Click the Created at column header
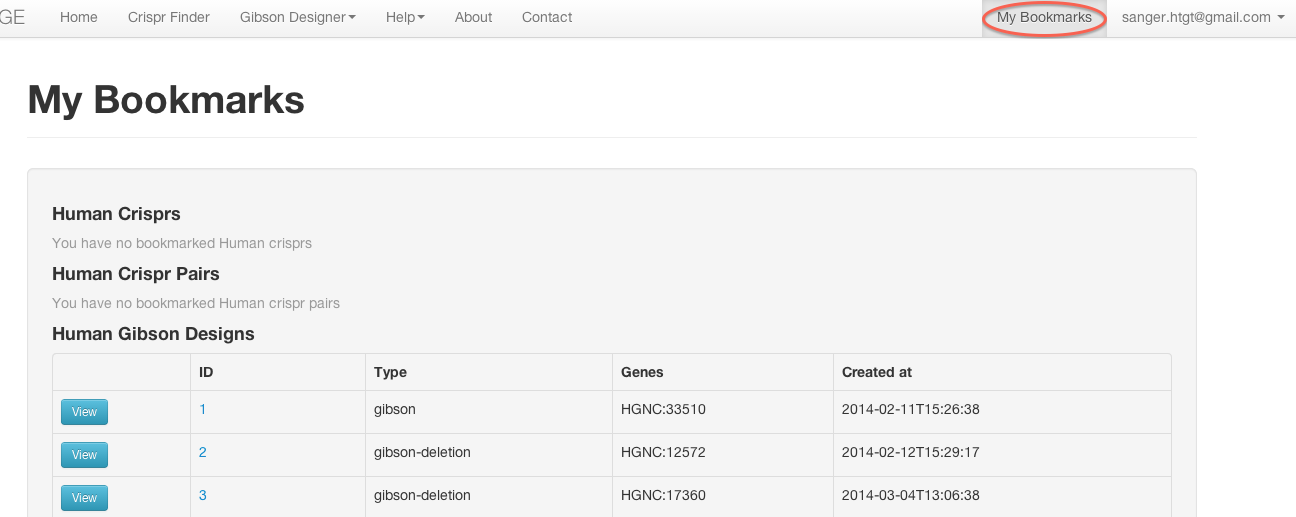This screenshot has height=517, width=1296. point(877,372)
